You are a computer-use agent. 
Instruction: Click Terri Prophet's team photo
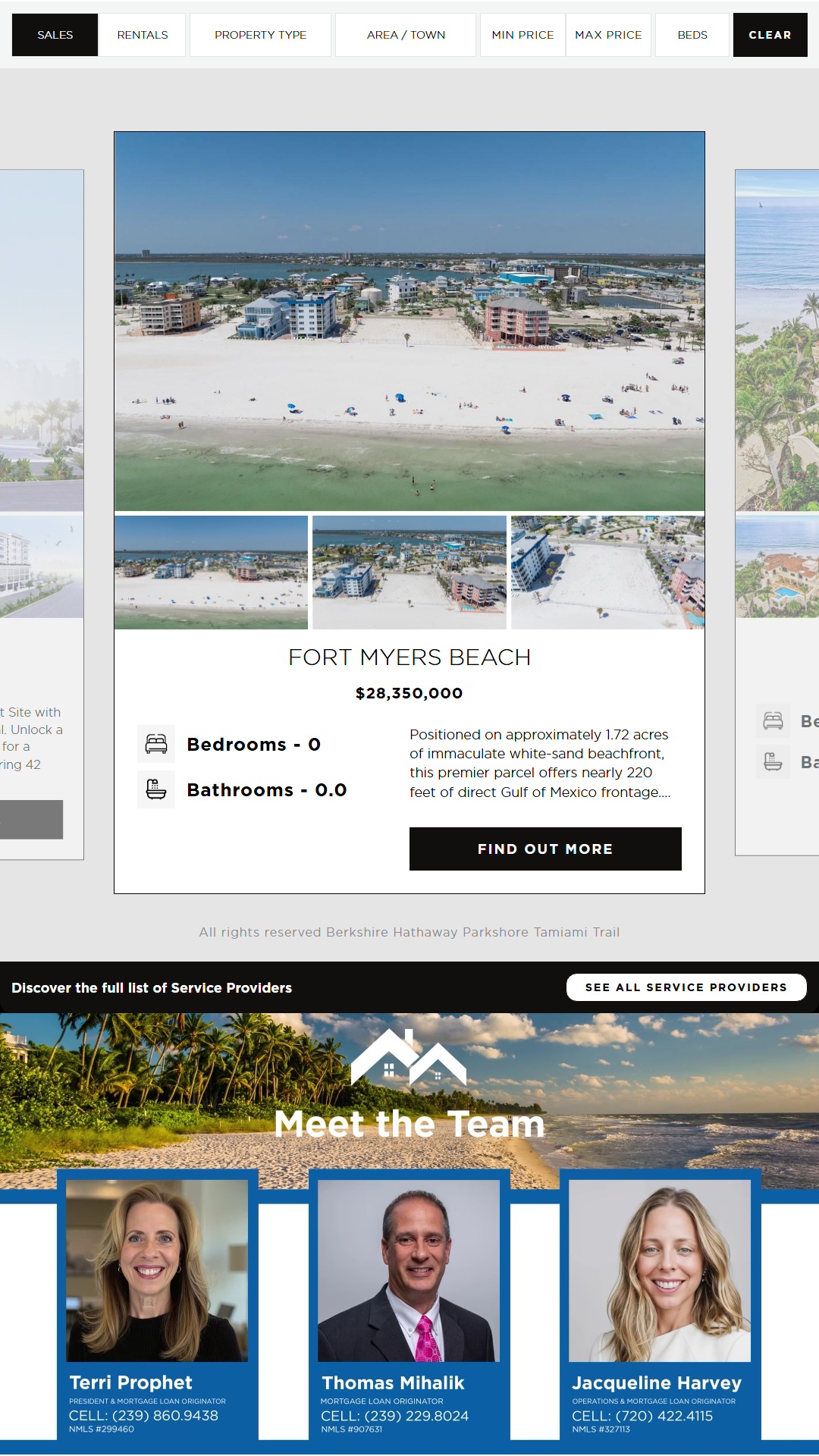[x=157, y=1270]
